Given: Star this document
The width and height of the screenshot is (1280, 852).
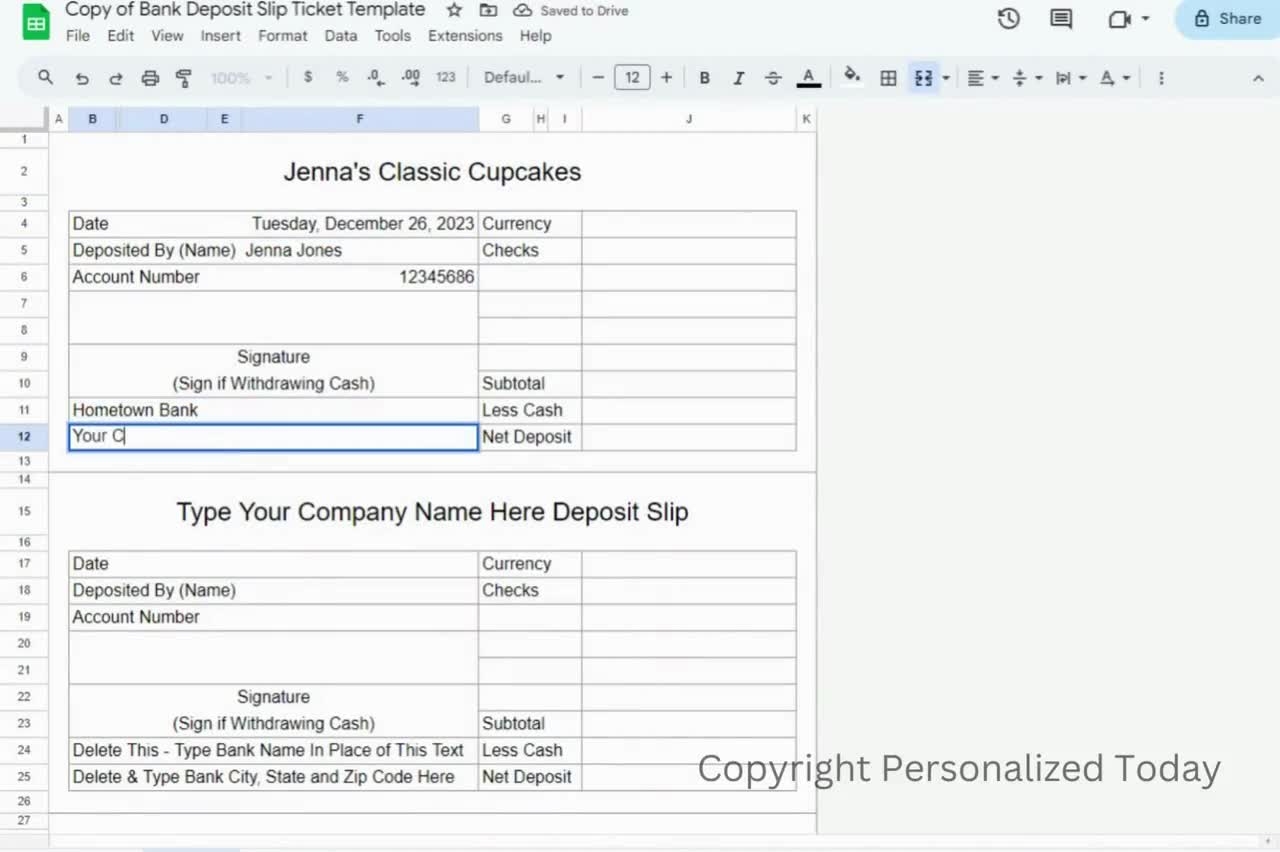Looking at the screenshot, I should 454,10.
